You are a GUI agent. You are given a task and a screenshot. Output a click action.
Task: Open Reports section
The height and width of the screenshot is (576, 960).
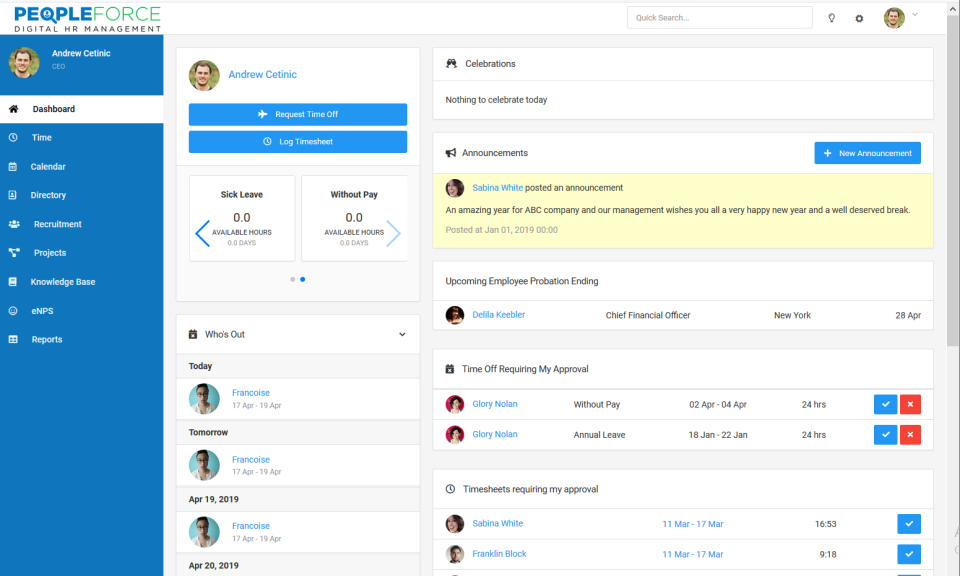pyautogui.click(x=81, y=340)
